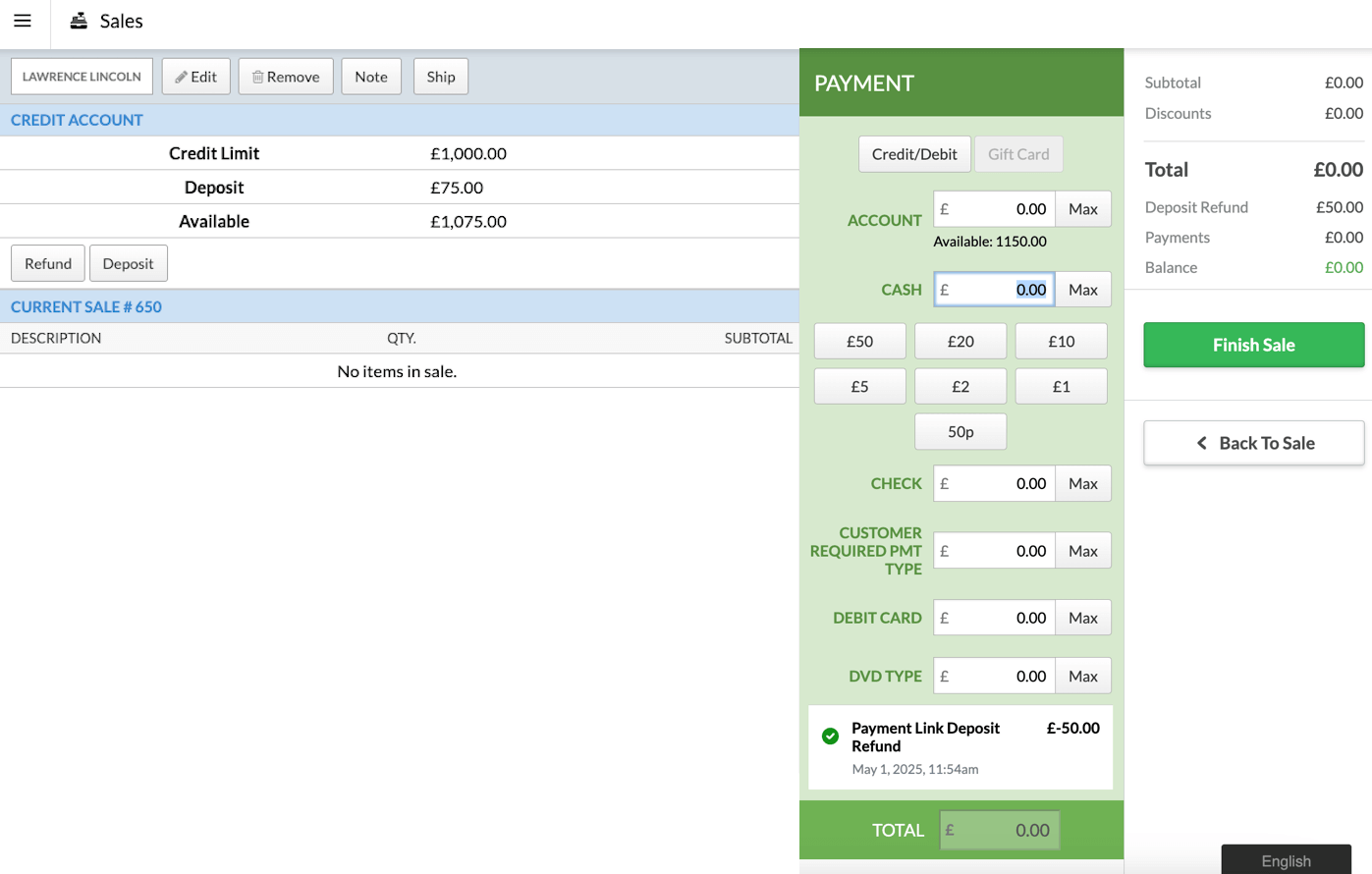Viewport: 1372px width, 874px height.
Task: Click Max beside the Account field
Action: [x=1082, y=209]
